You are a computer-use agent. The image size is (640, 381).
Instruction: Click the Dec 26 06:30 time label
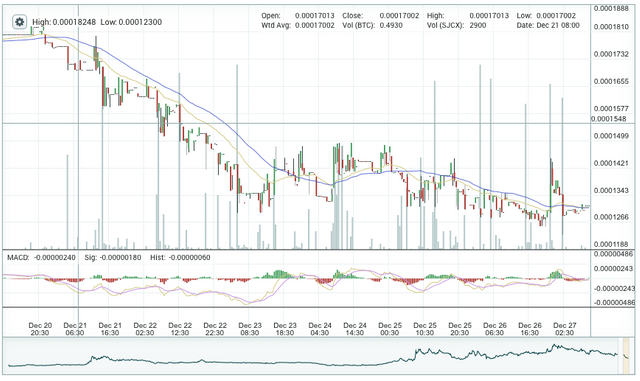click(x=495, y=329)
